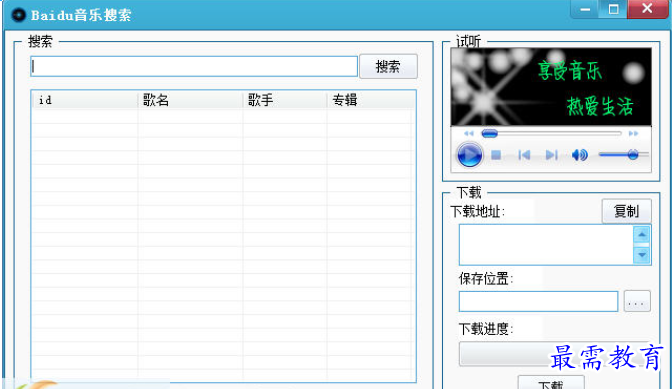Click the Baidu音乐搜索 app icon in the title bar
Image resolution: width=672 pixels, height=389 pixels.
tap(18, 15)
